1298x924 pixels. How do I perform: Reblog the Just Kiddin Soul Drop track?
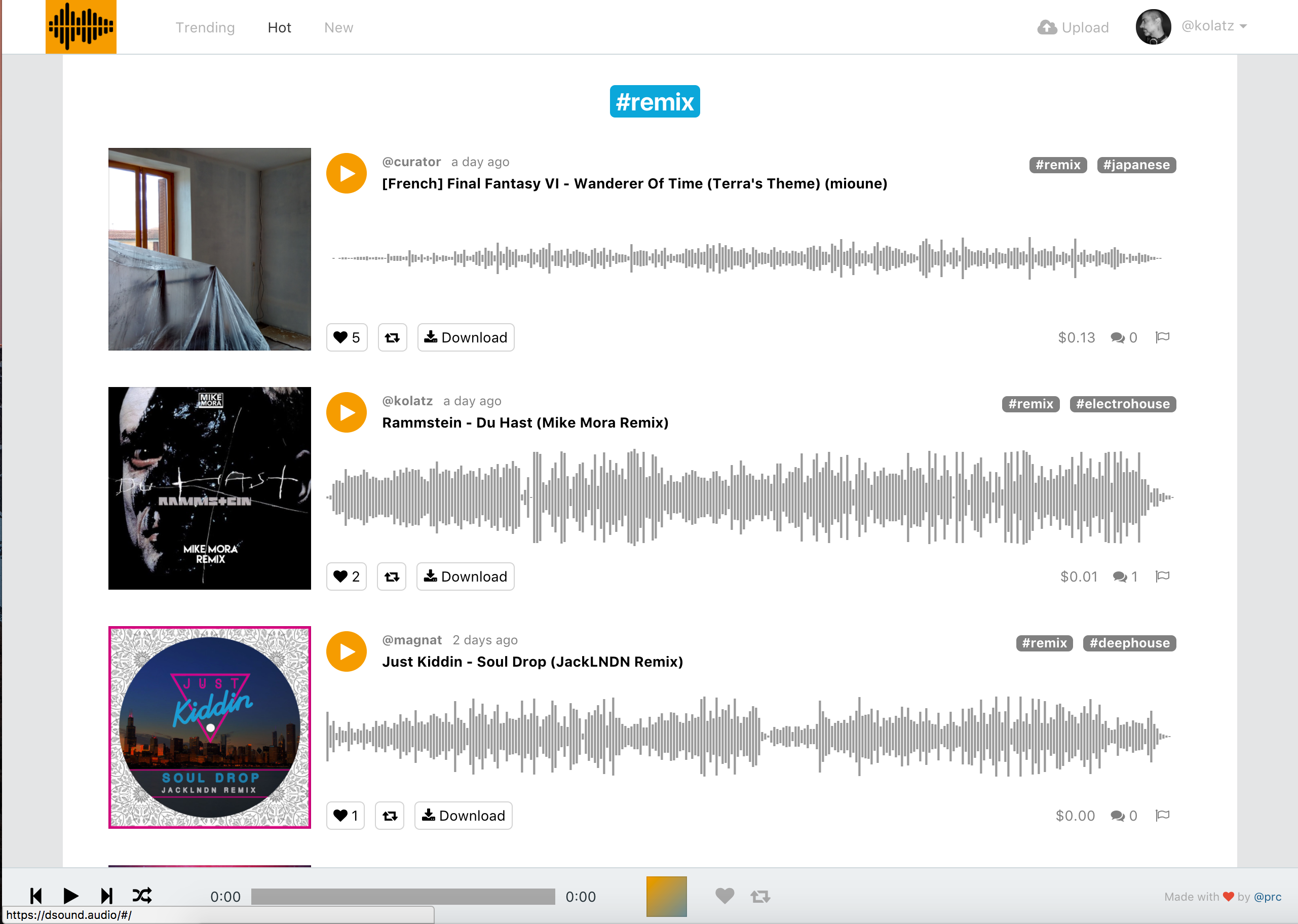click(390, 815)
